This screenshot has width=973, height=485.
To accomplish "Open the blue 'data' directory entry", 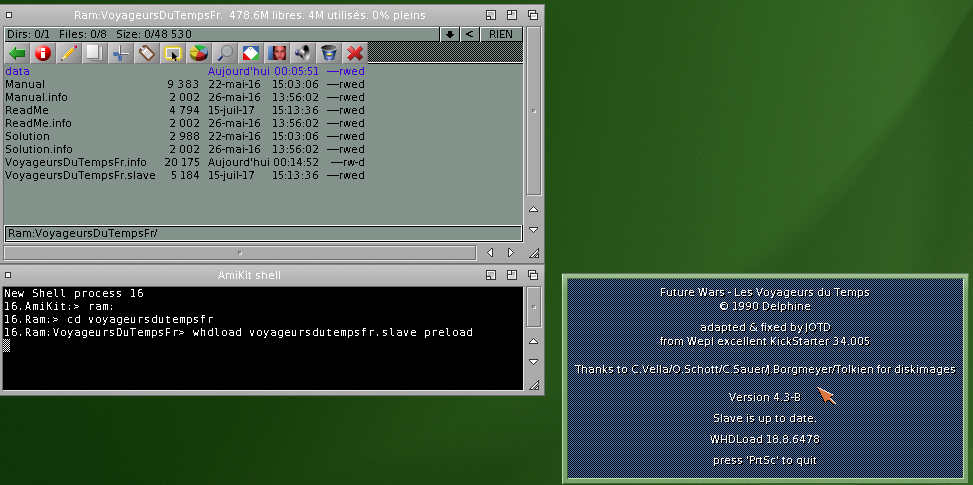I will 185,71.
